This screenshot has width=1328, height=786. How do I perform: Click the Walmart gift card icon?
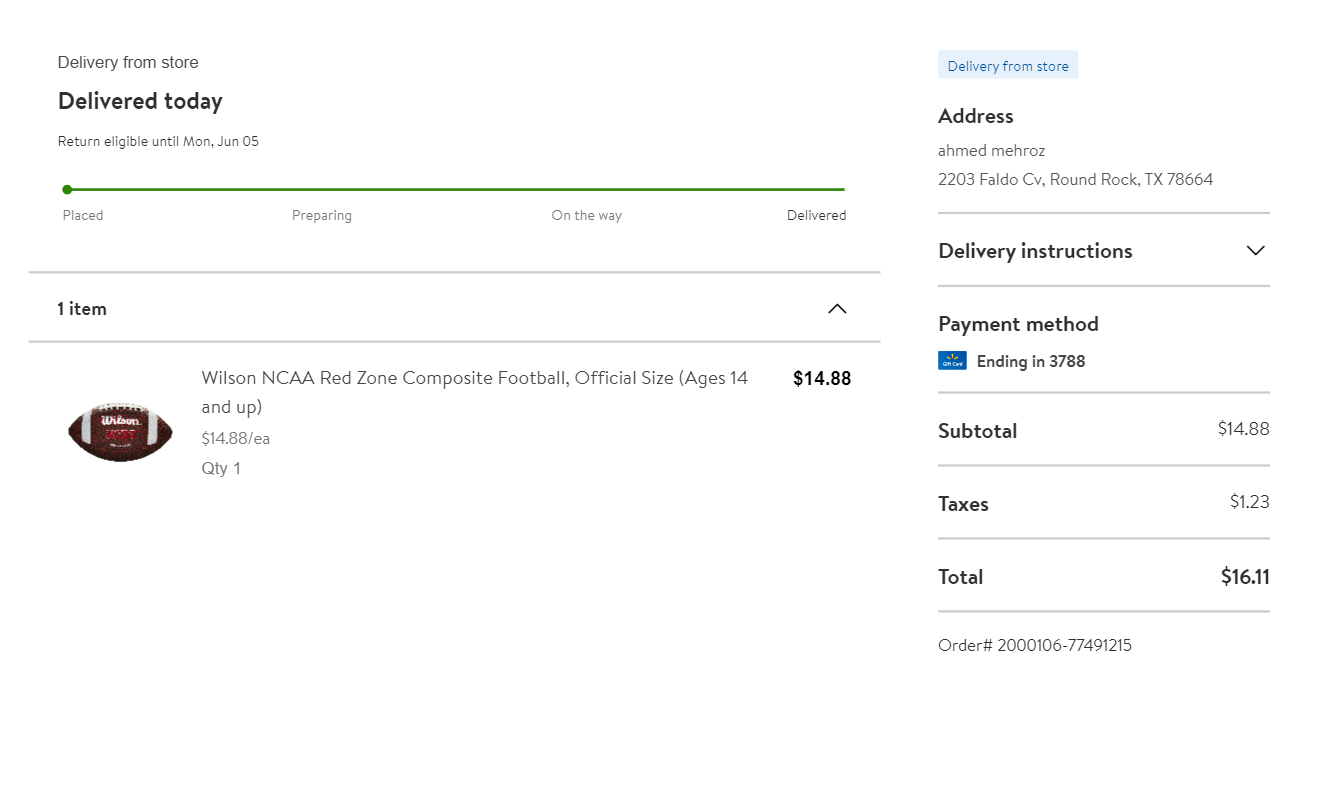[x=952, y=361]
